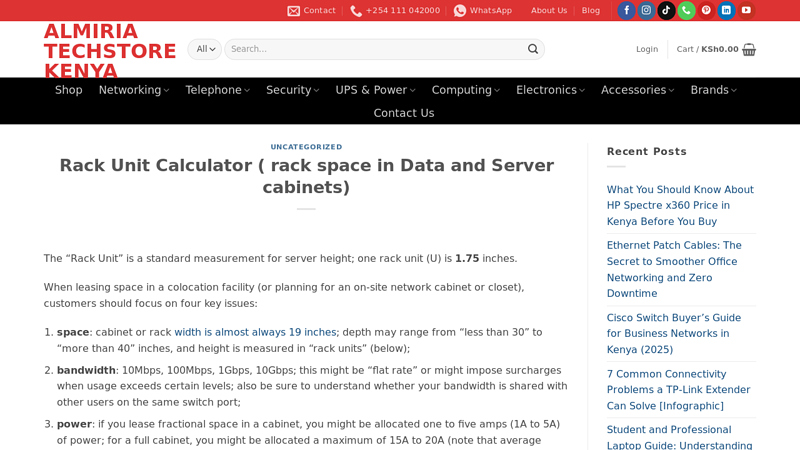Click the Contact text in top bar

click(x=319, y=10)
